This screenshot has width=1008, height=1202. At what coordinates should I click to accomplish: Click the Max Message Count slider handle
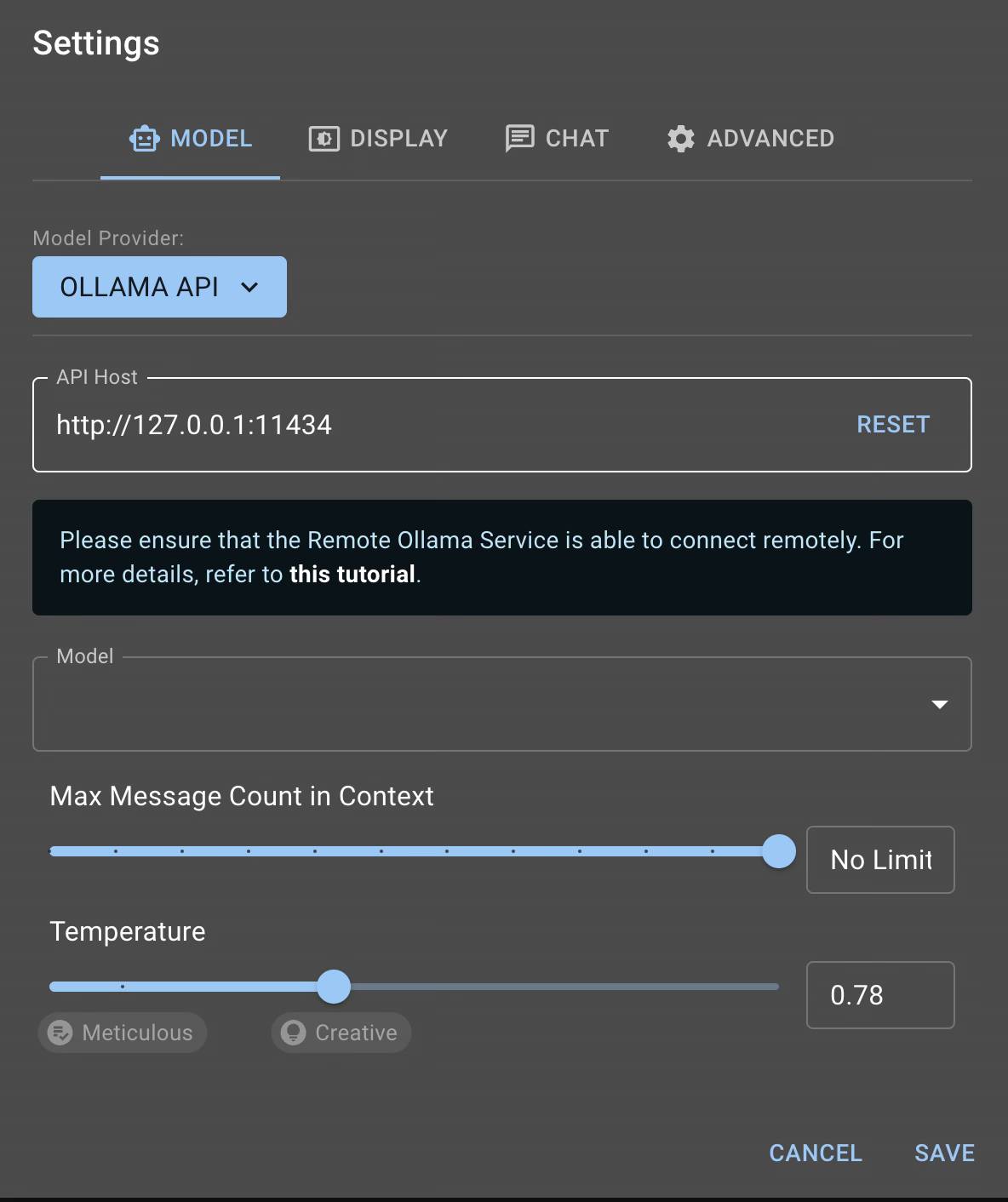[778, 851]
